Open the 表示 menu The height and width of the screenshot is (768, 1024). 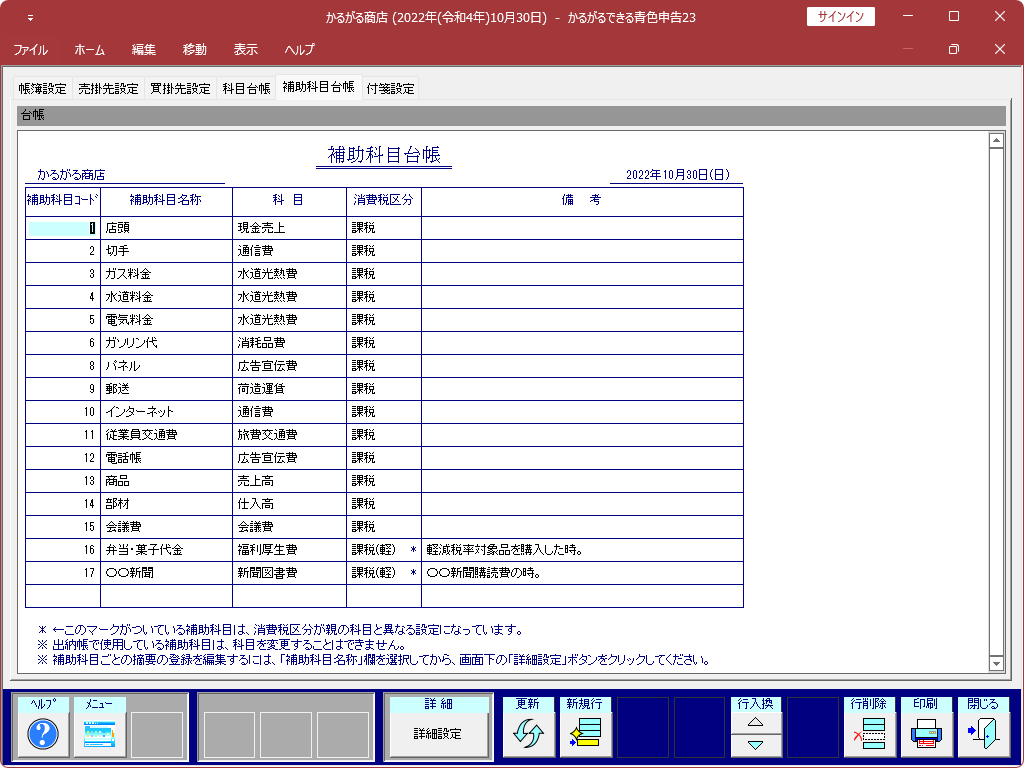(x=246, y=50)
